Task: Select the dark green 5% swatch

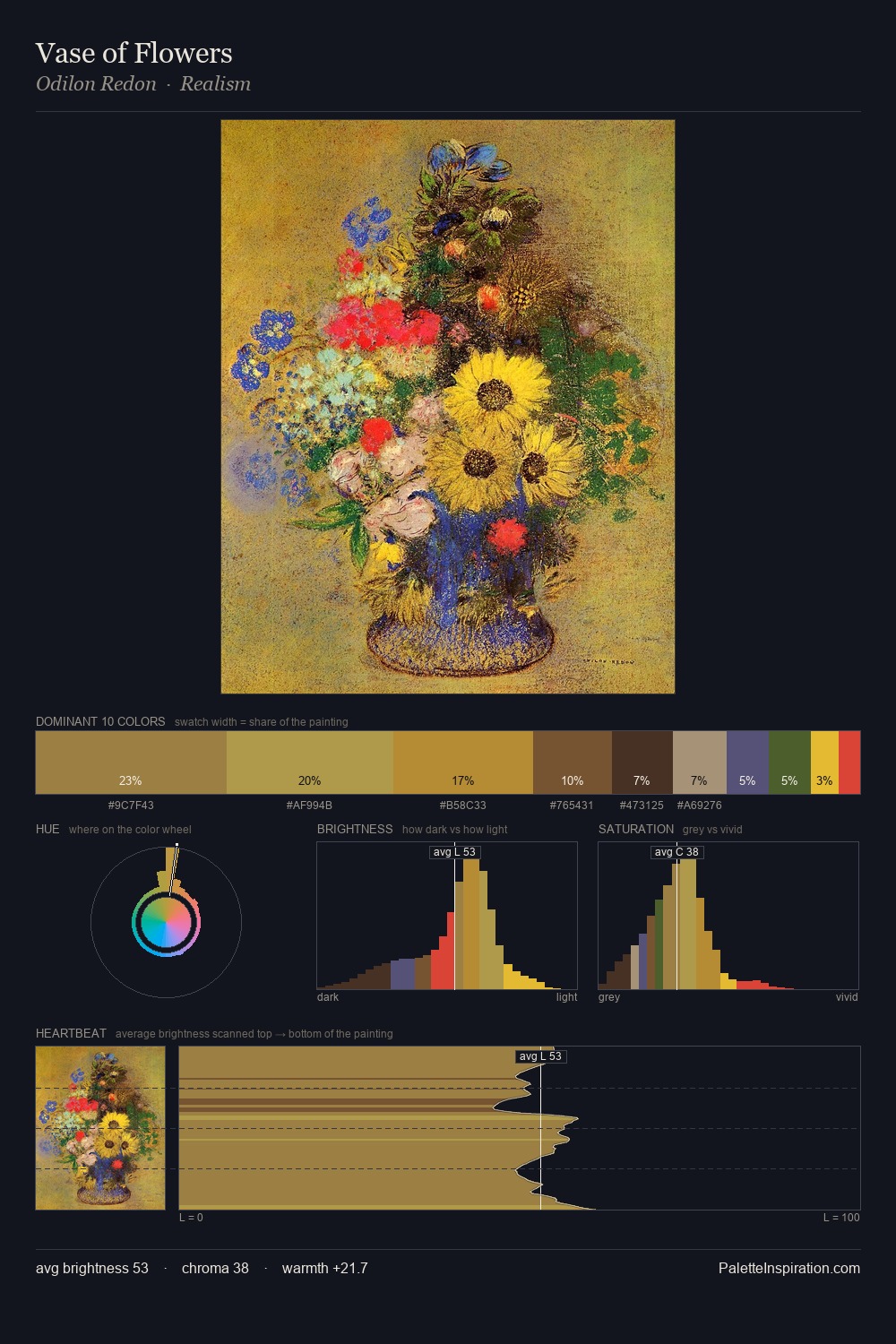Action: [x=789, y=762]
